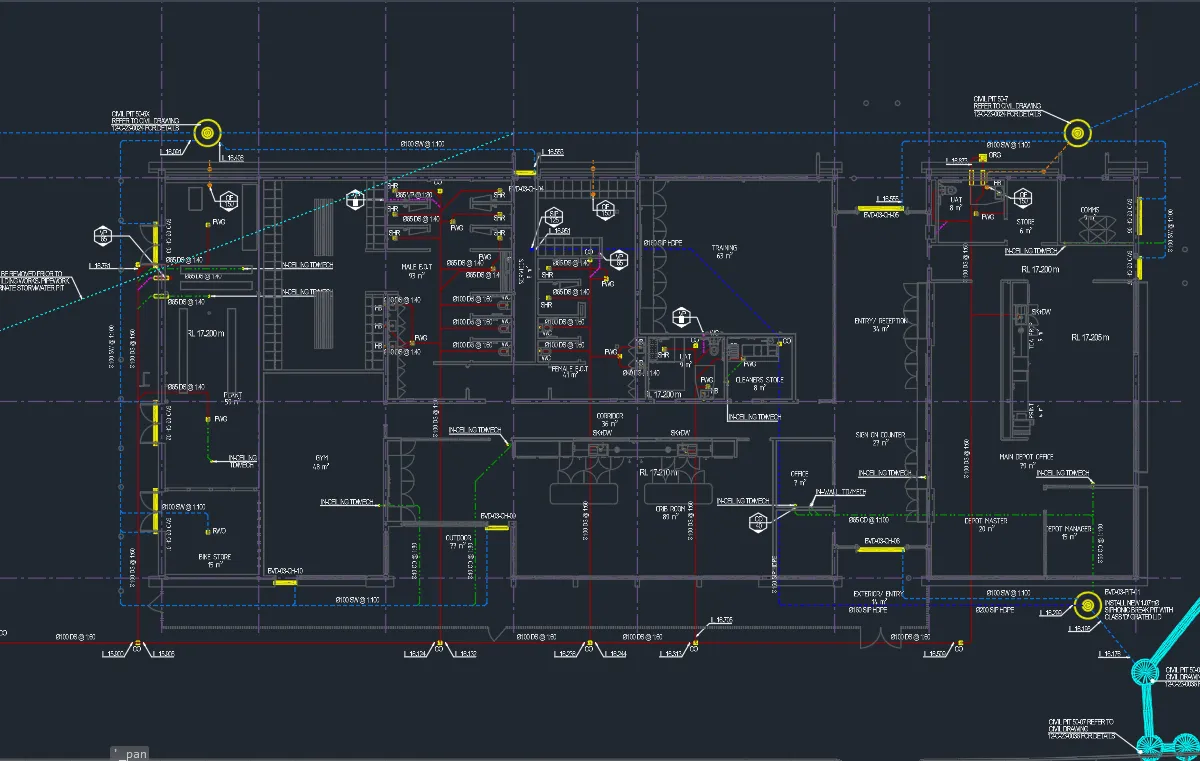This screenshot has width=1200, height=761.
Task: Click the I.L 16.705 invert level tag
Action: [x=722, y=620]
